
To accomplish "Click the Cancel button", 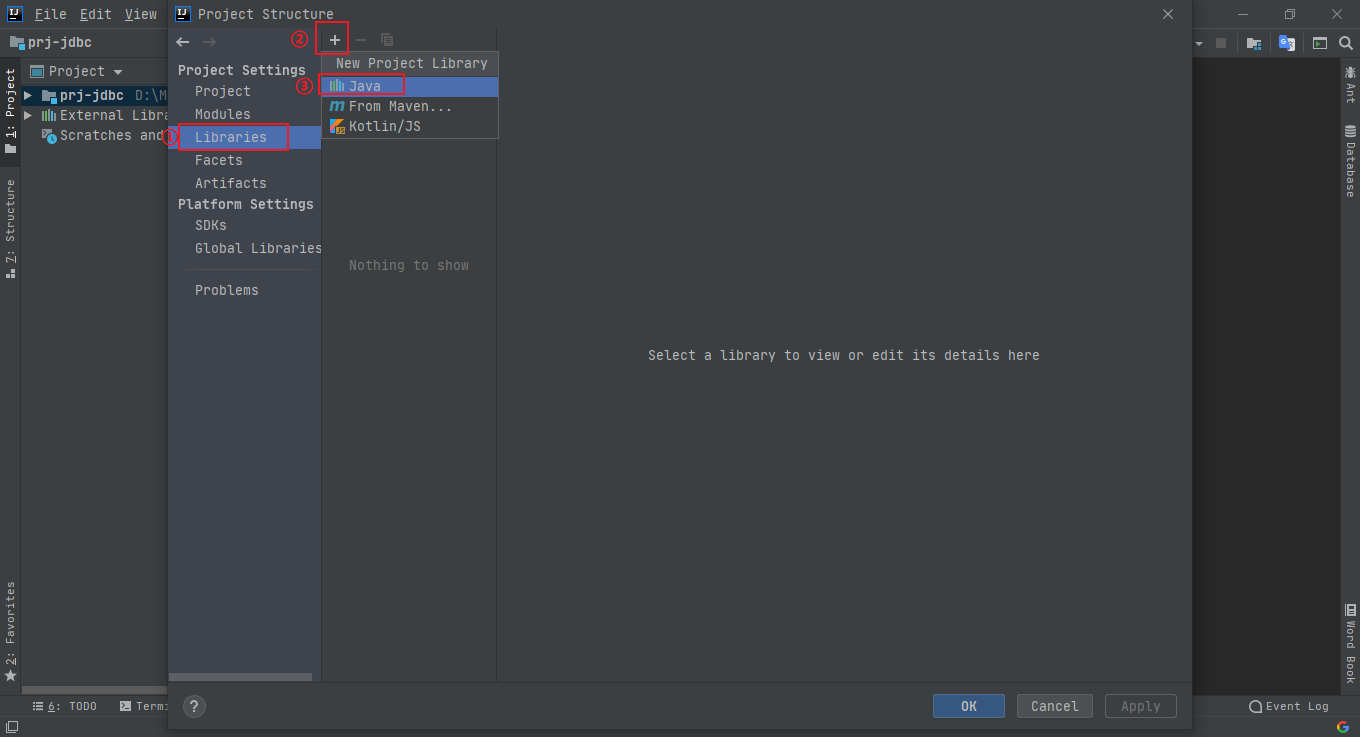I will point(1055,706).
